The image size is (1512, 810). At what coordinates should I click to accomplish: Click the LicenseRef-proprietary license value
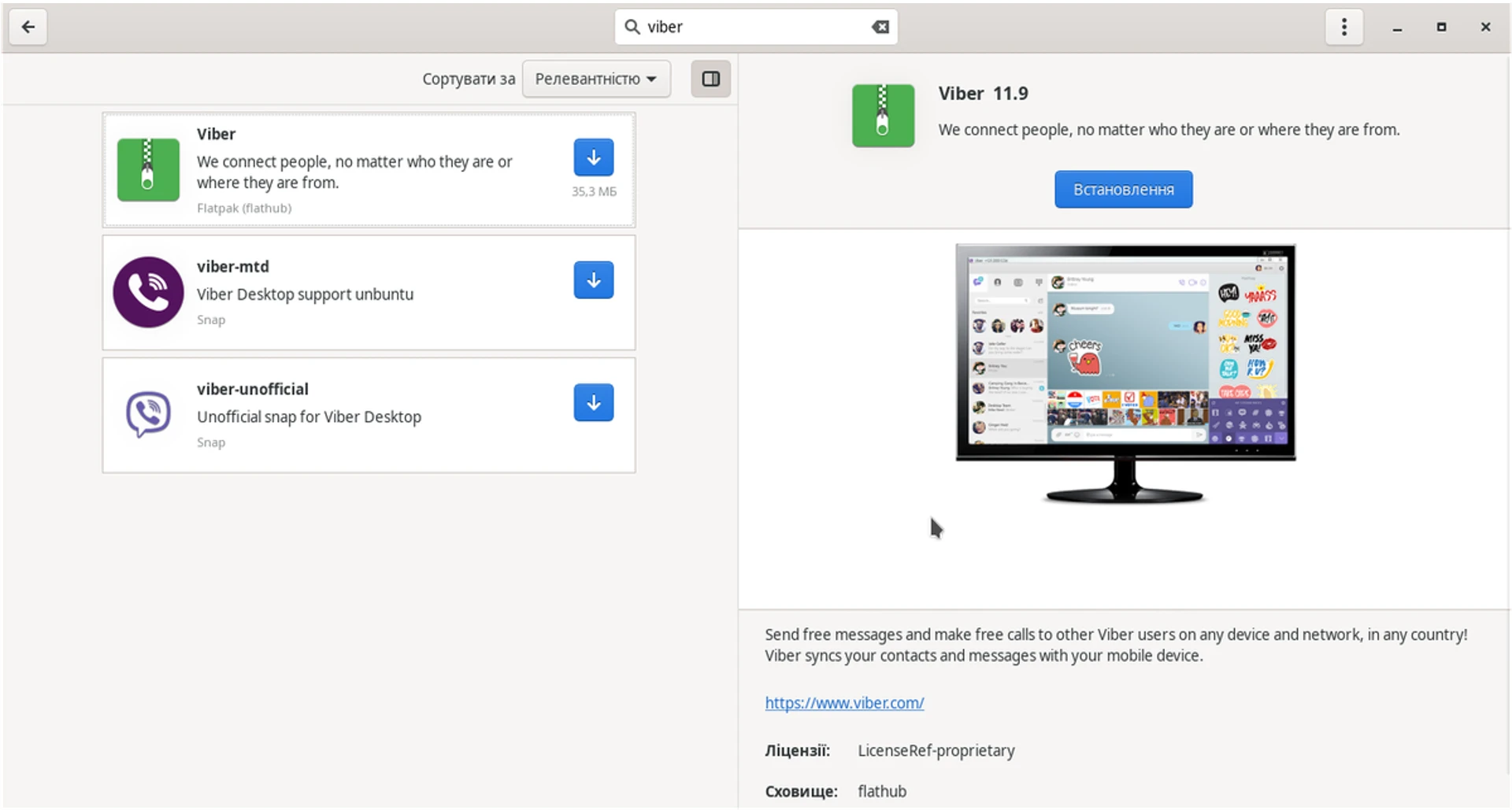936,751
